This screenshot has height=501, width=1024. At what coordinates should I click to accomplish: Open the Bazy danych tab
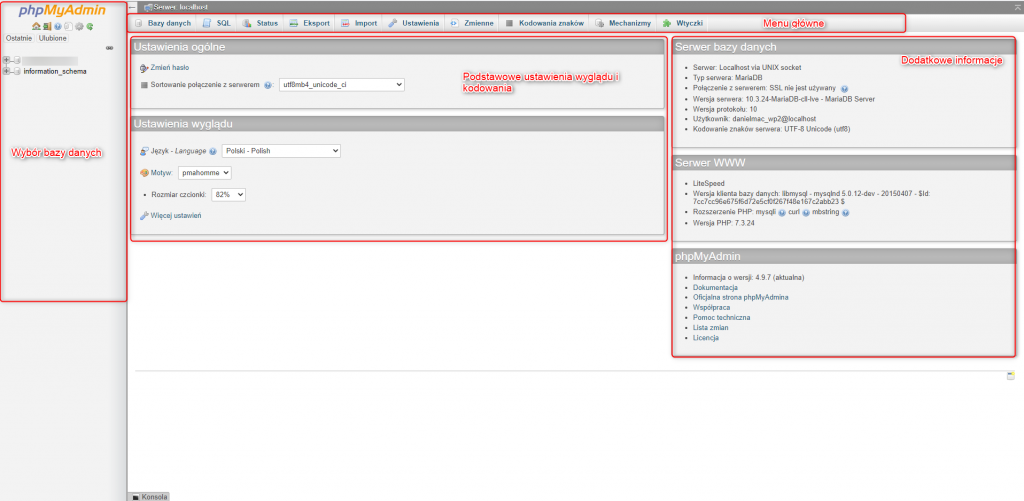[x=163, y=23]
